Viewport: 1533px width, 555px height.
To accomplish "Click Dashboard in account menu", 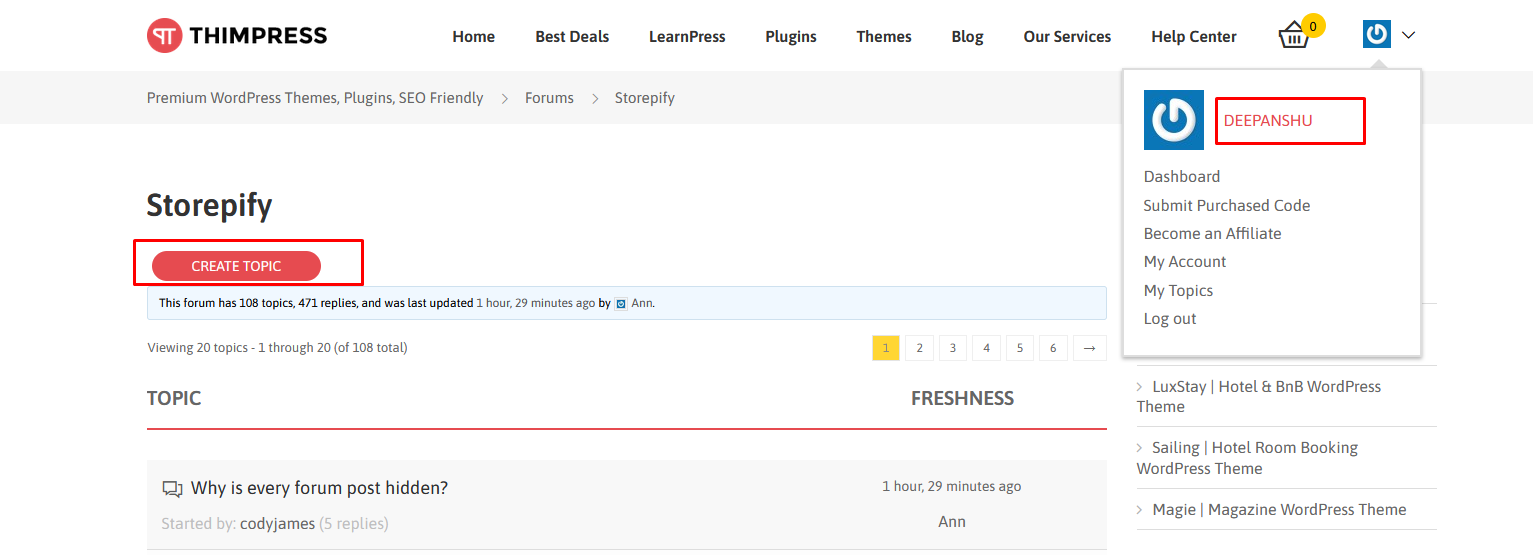I will point(1182,176).
